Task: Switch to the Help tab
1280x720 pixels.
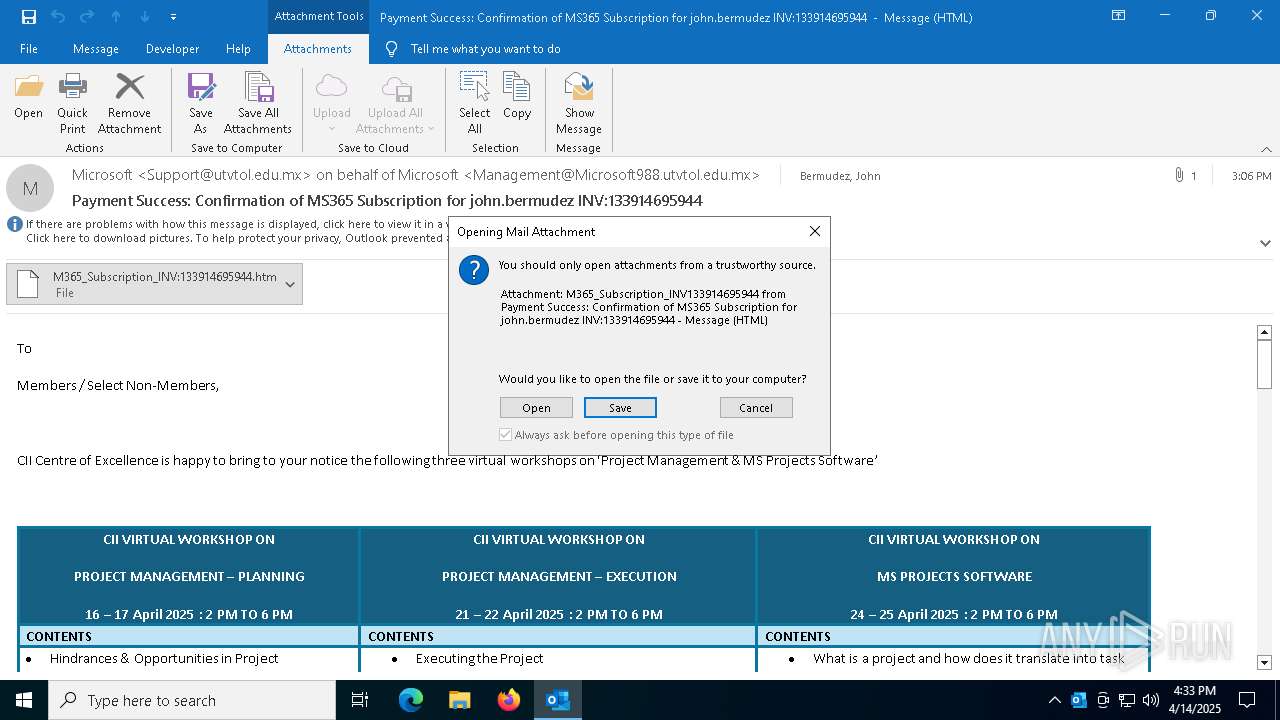Action: click(238, 49)
